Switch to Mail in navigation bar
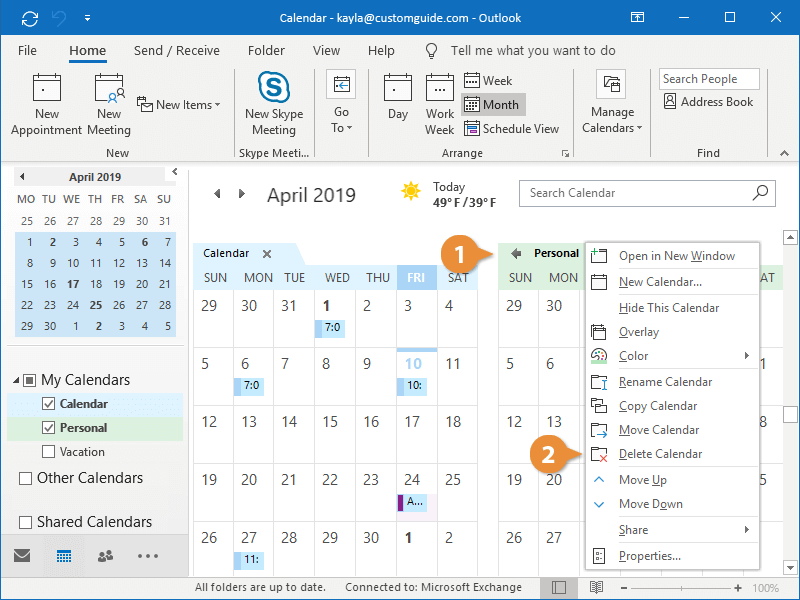 pos(22,555)
